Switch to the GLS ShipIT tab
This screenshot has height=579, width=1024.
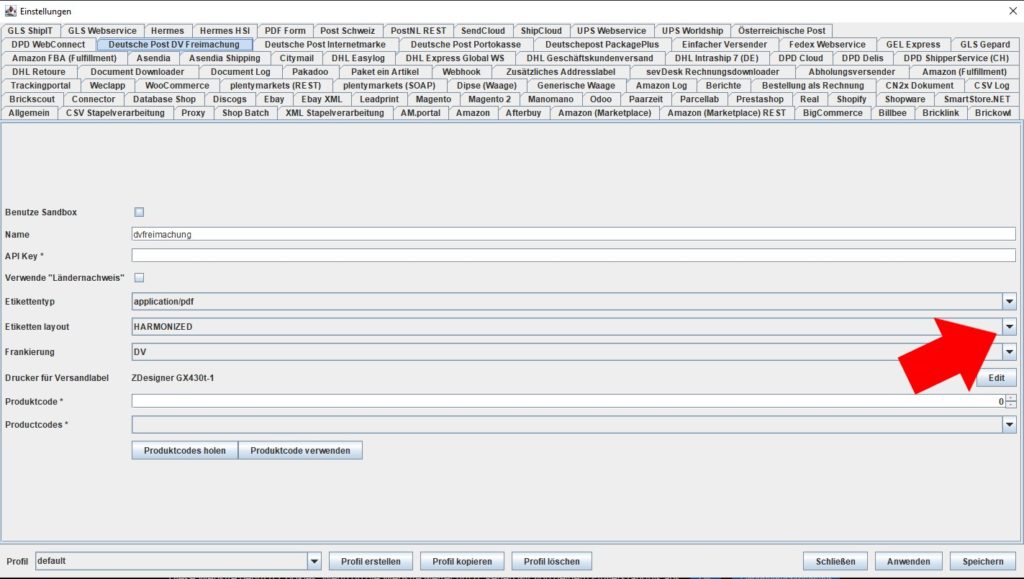30,31
